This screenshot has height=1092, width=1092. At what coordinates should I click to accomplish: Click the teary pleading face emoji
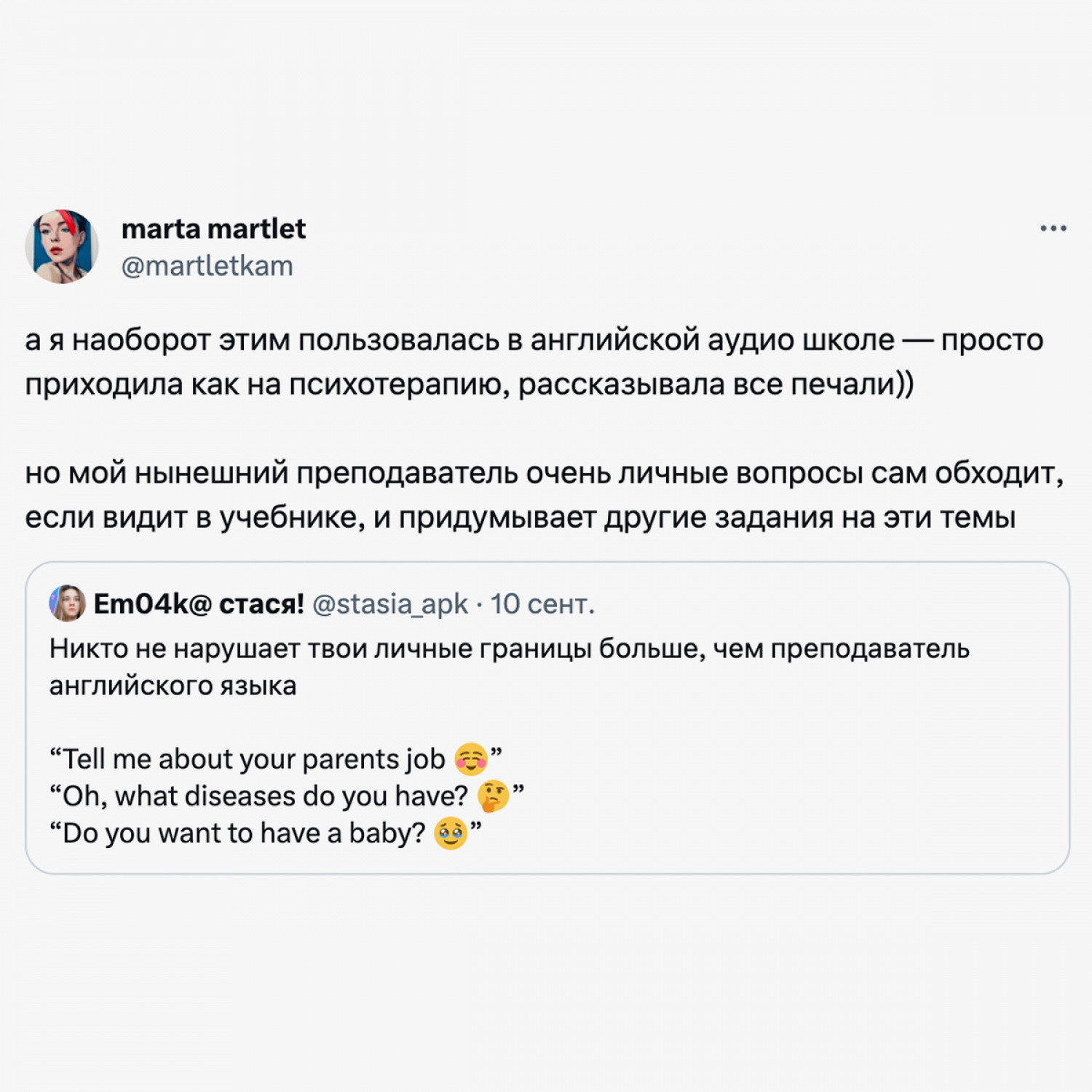click(450, 834)
